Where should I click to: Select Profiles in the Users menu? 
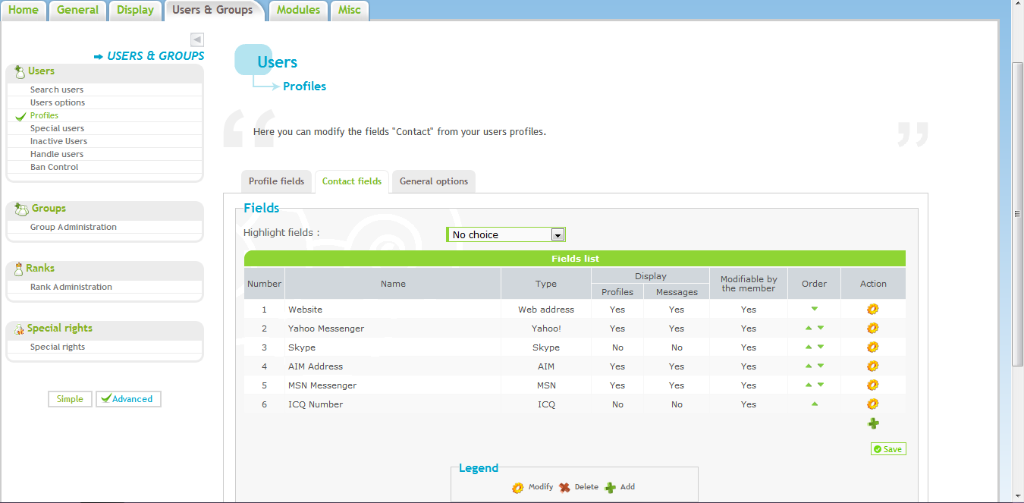click(44, 116)
